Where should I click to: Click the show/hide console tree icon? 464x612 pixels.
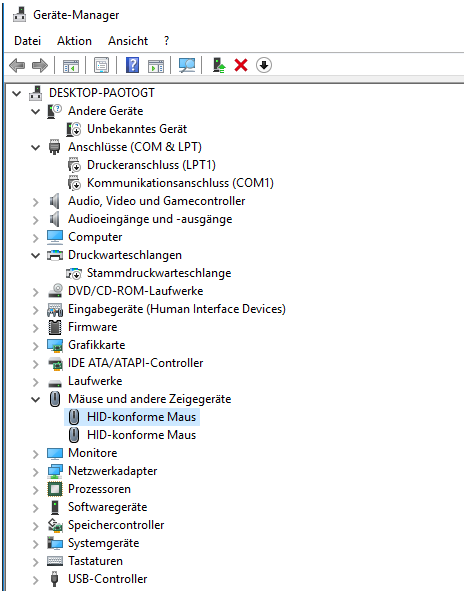[x=71, y=66]
